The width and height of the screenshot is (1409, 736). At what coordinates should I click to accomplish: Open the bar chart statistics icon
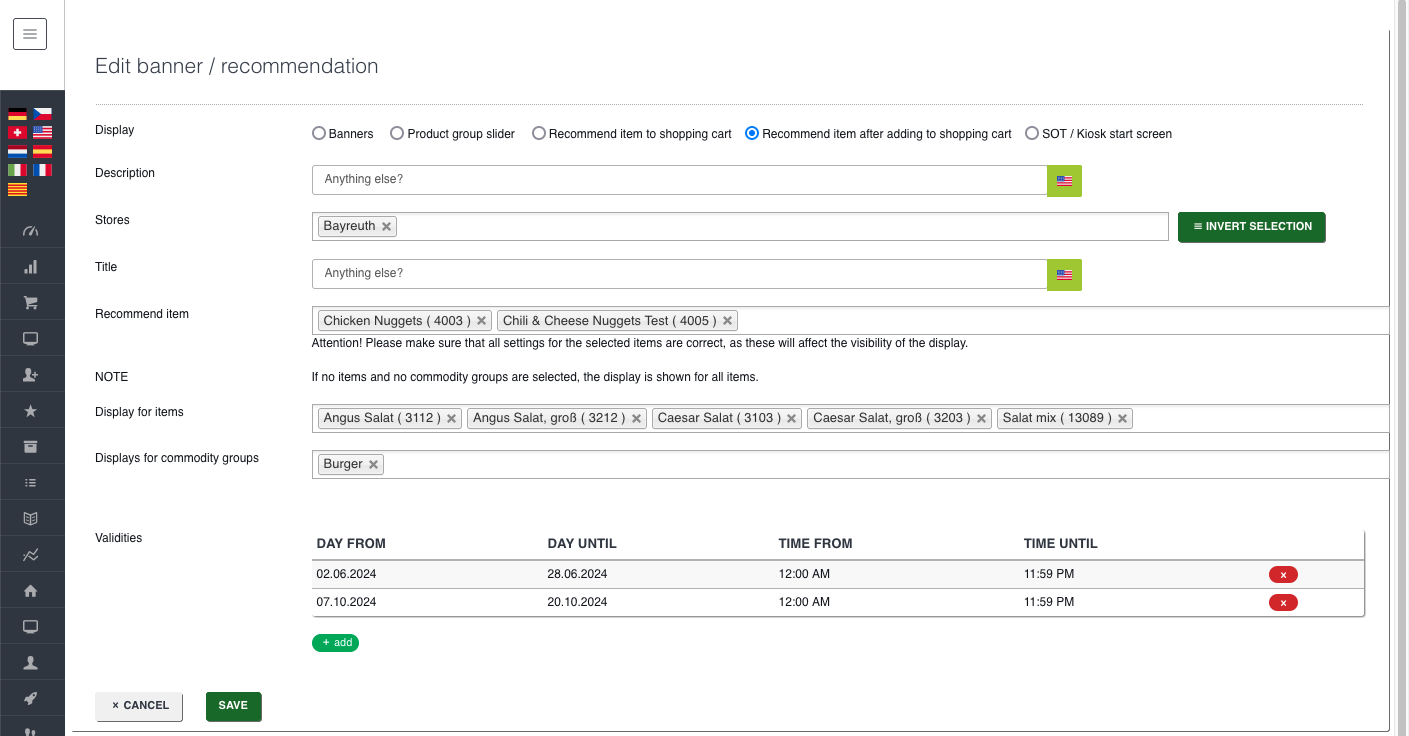[x=31, y=267]
